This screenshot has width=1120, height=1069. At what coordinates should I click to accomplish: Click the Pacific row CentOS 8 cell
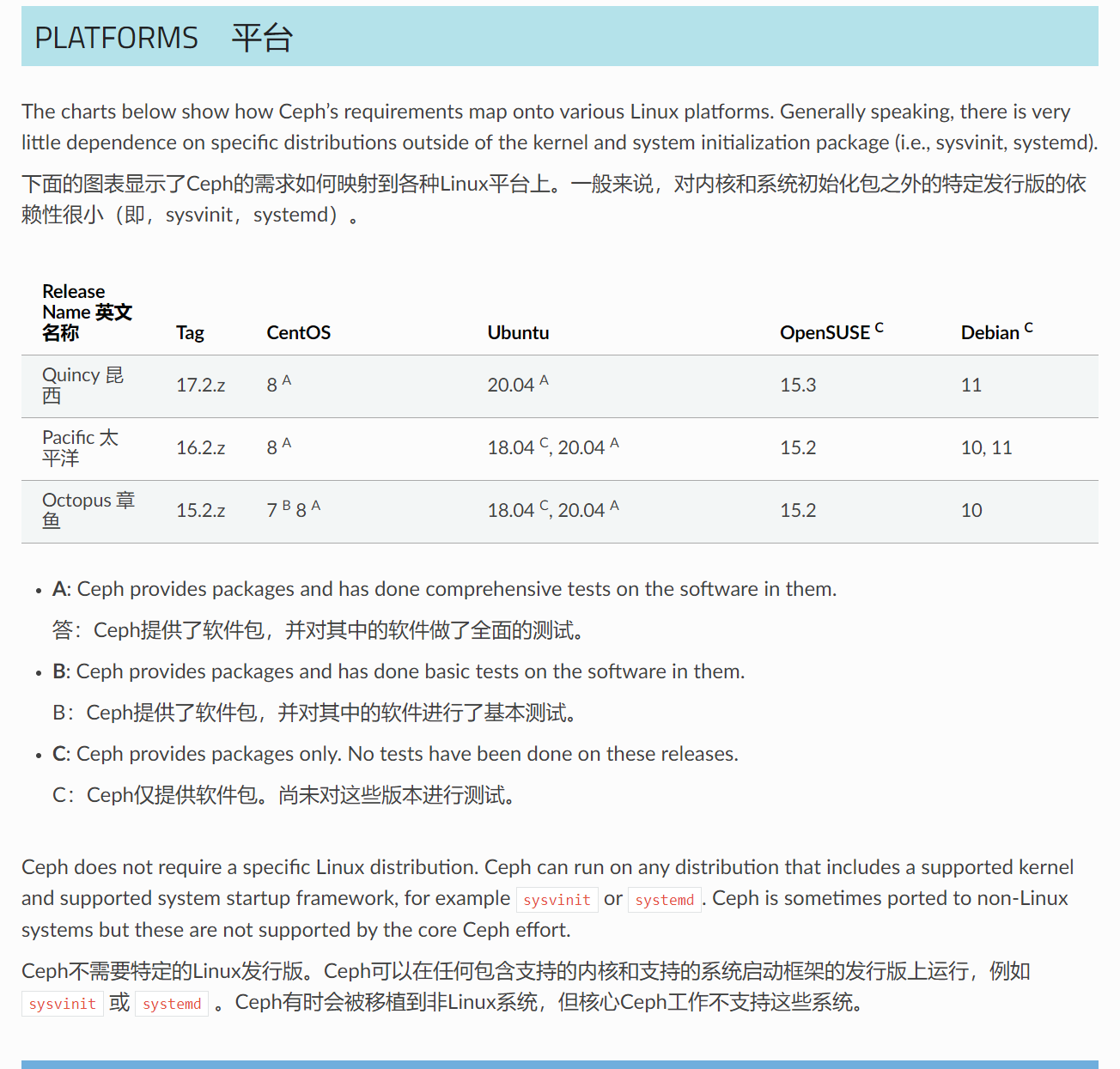click(x=279, y=446)
